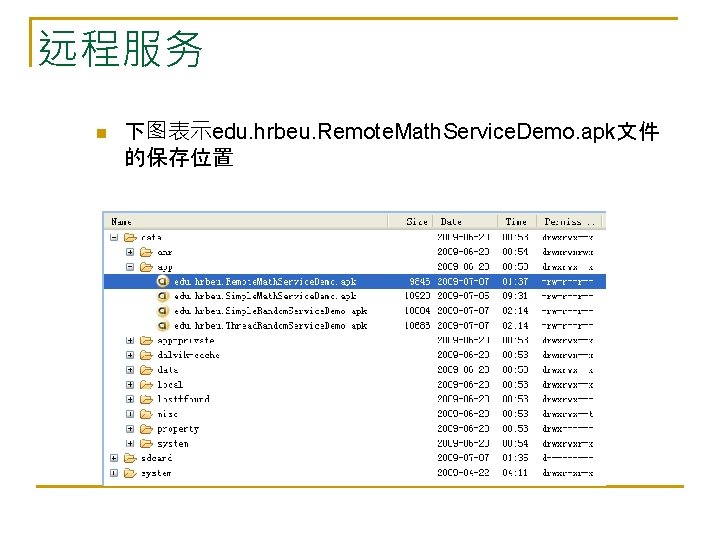Viewport: 720px width, 540px height.
Task: Collapse the top-level data folder
Action: pos(114,237)
